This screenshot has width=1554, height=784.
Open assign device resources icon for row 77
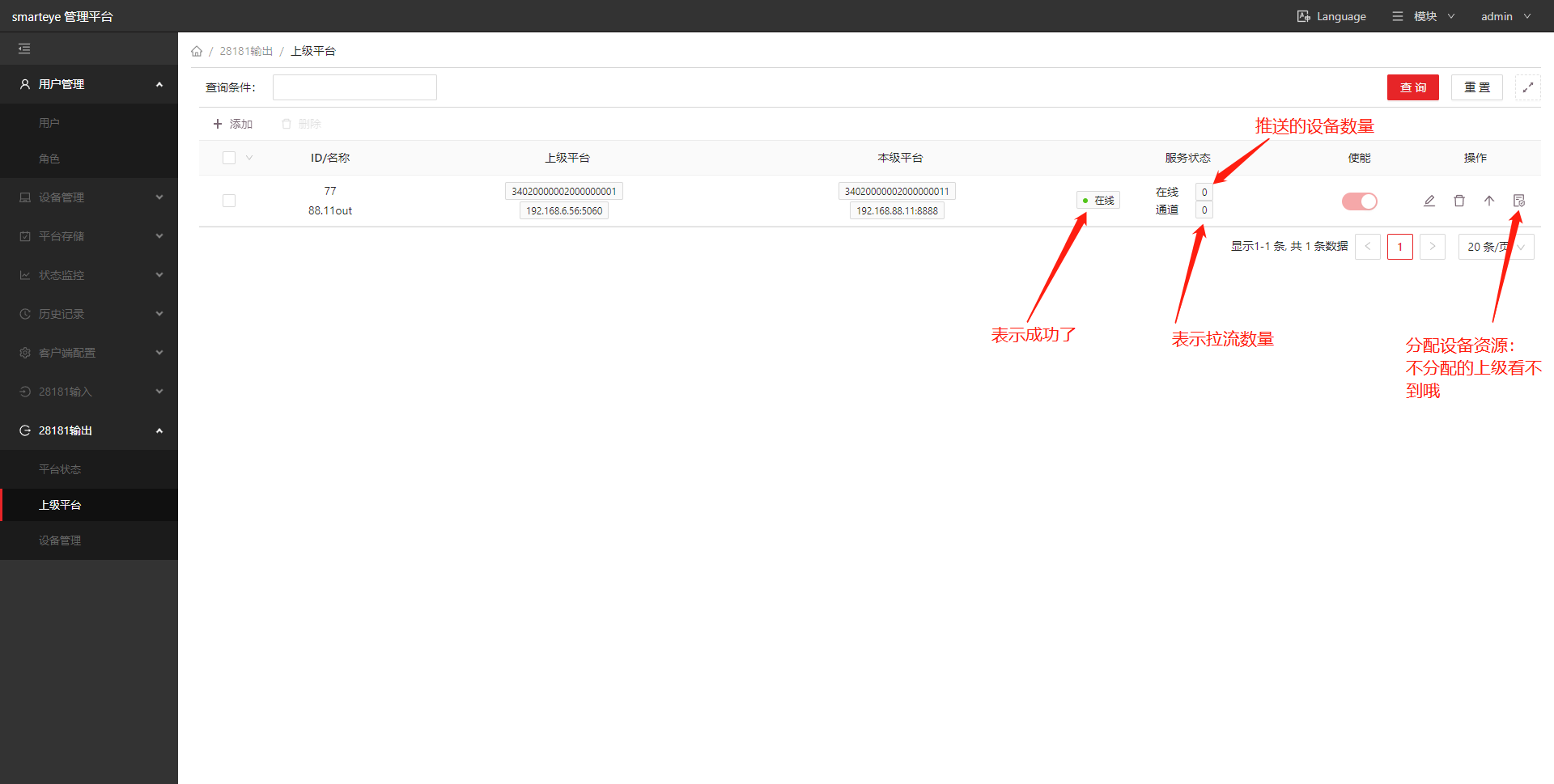1519,201
